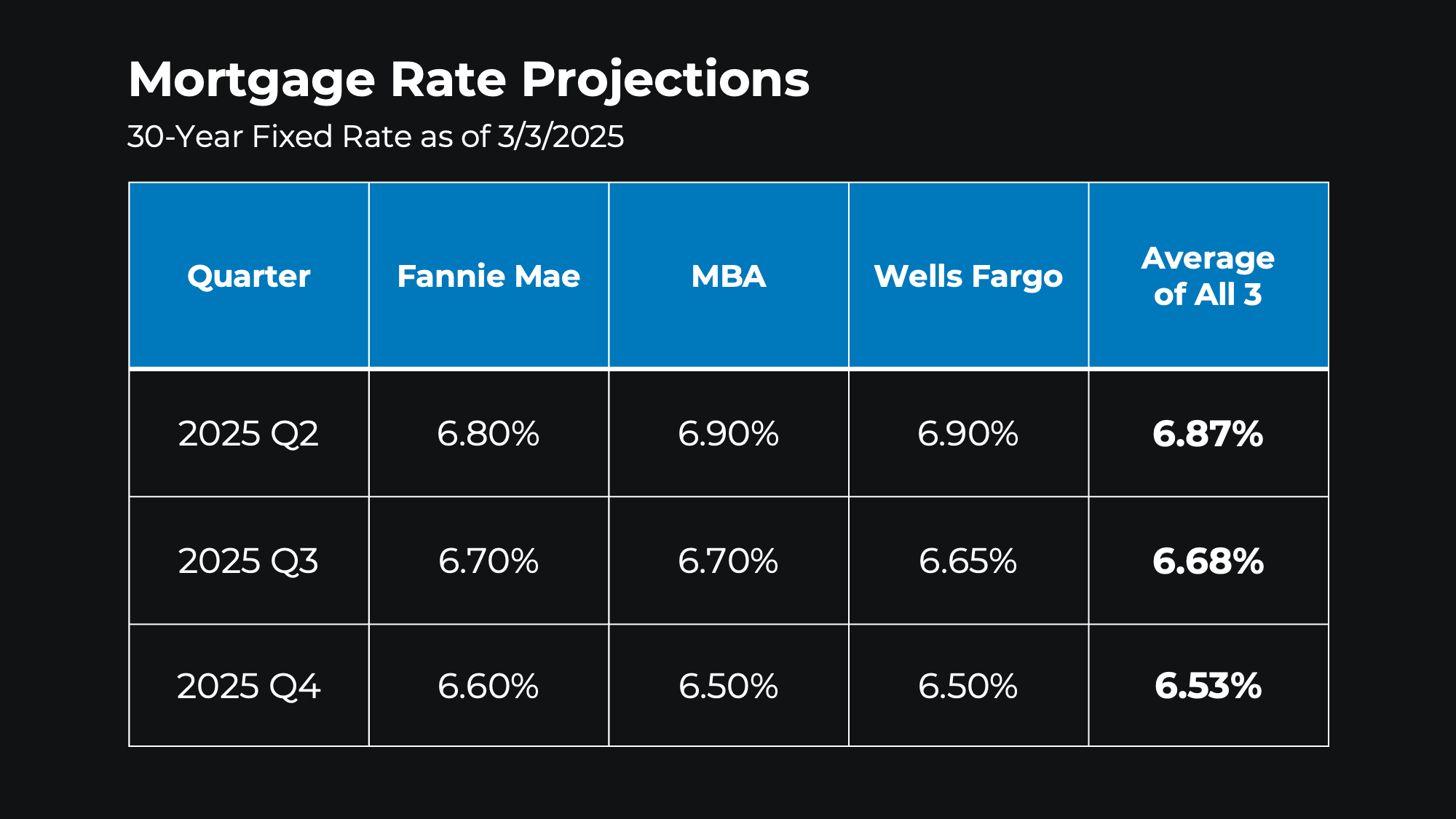
Task: Click the 6.68% average cell
Action: [1208, 561]
